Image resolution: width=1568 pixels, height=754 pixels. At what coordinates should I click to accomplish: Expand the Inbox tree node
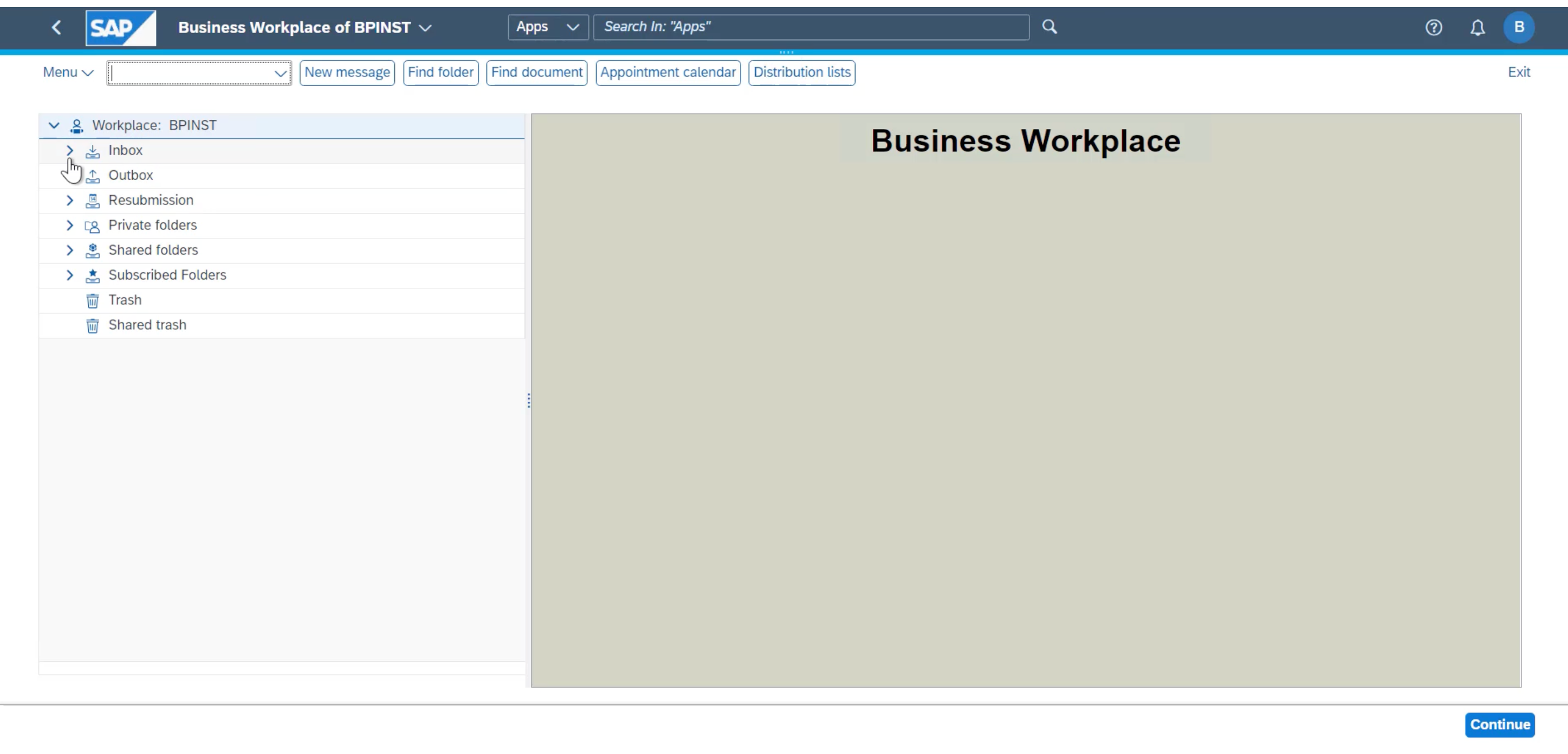69,151
